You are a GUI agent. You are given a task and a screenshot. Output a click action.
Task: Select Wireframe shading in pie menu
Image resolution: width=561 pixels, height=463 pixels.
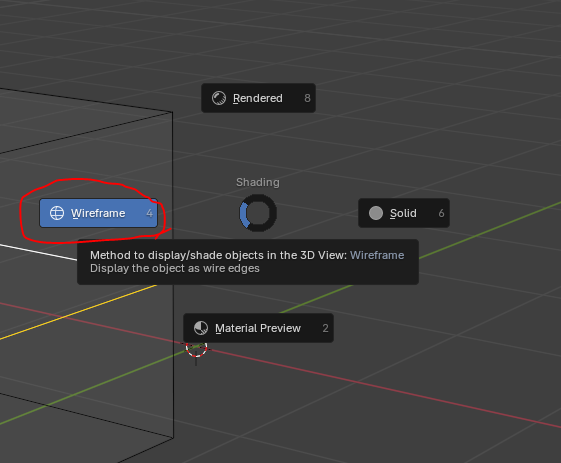coord(98,213)
